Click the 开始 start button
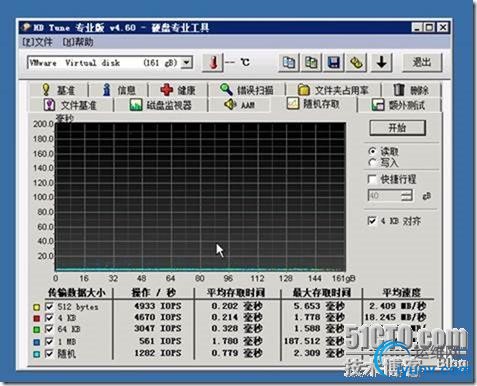This screenshot has width=477, height=386. click(x=397, y=128)
